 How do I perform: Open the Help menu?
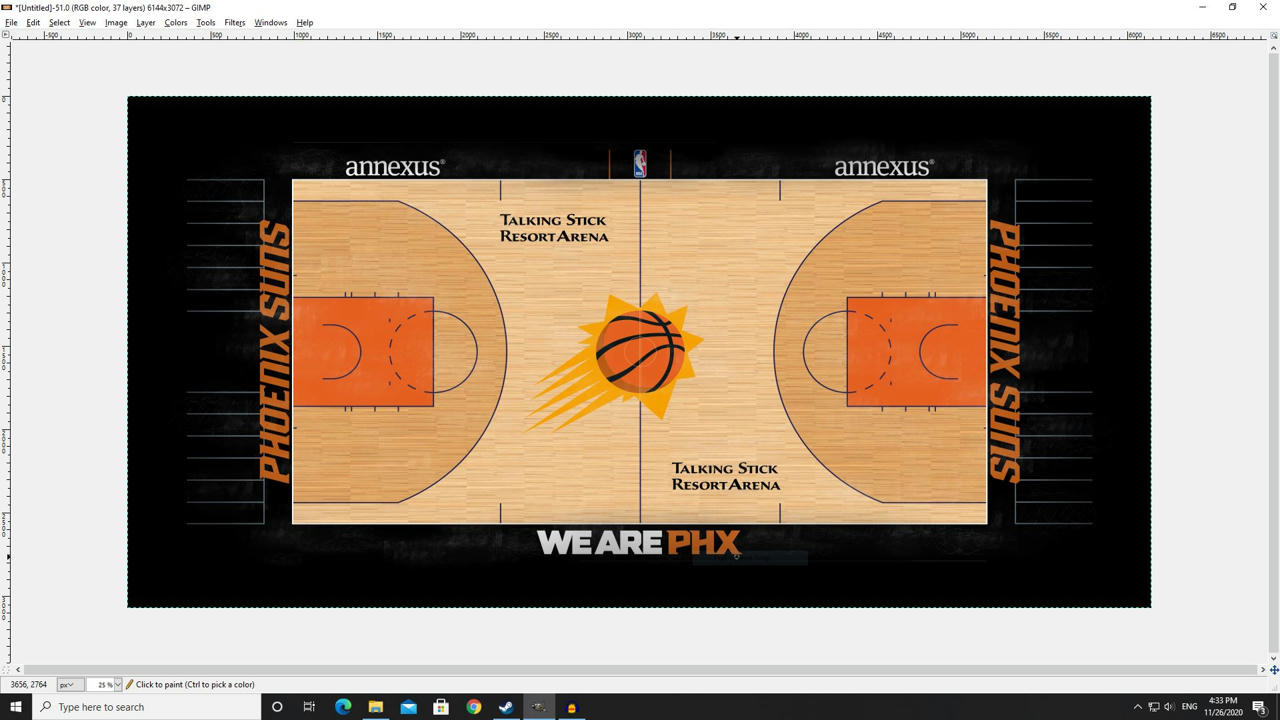click(305, 22)
